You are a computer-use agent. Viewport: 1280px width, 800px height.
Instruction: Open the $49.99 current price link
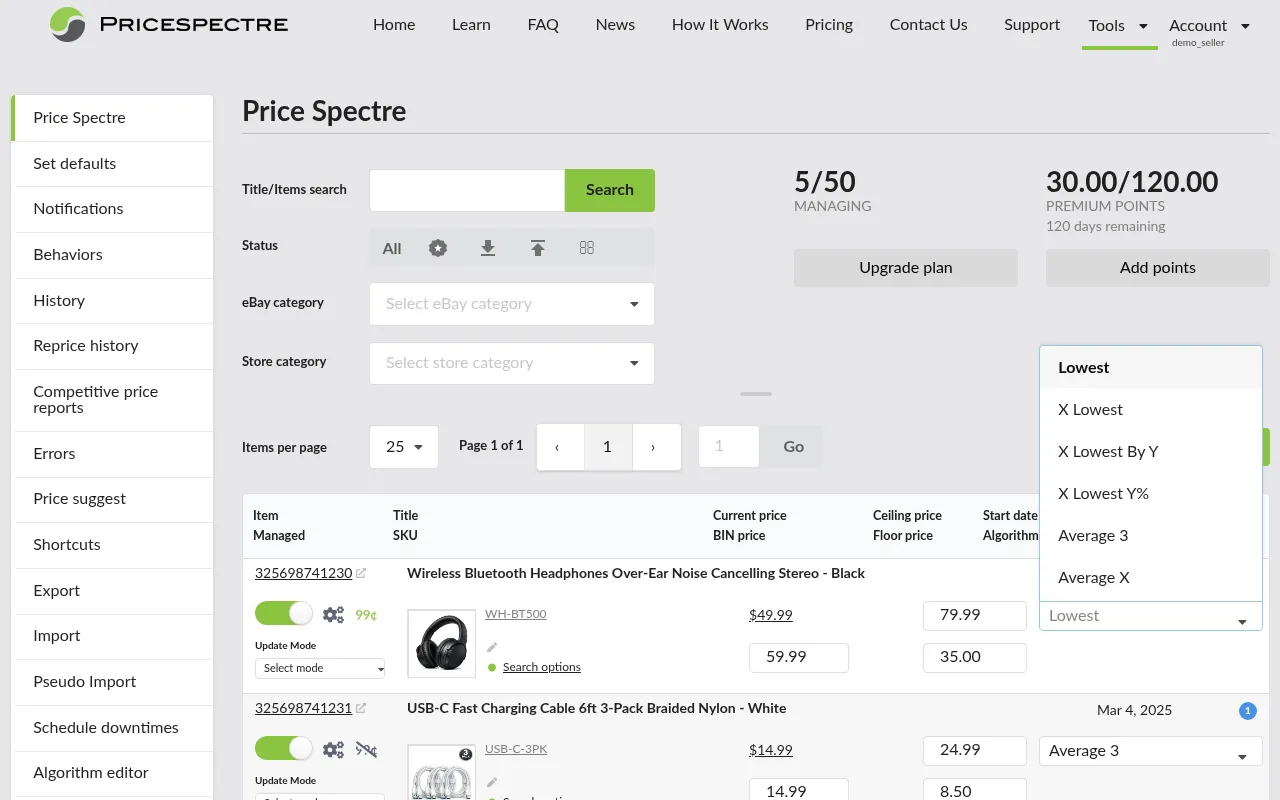770,615
